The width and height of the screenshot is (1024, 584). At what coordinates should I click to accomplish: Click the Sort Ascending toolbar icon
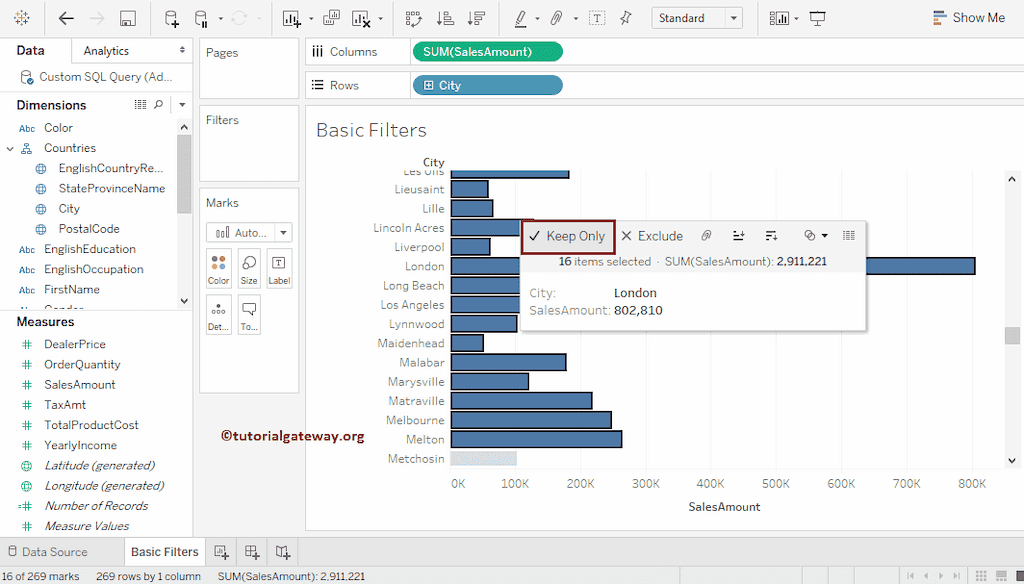[x=445, y=18]
